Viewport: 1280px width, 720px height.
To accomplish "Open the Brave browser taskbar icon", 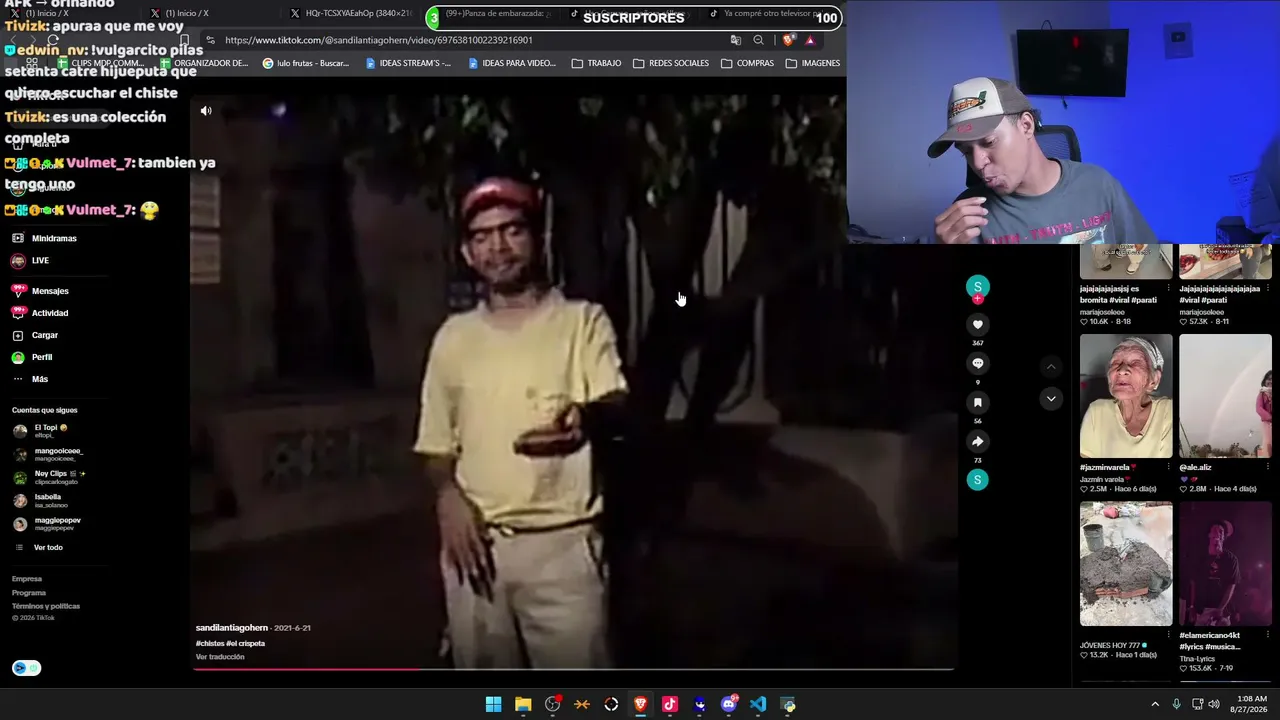I will click(640, 704).
